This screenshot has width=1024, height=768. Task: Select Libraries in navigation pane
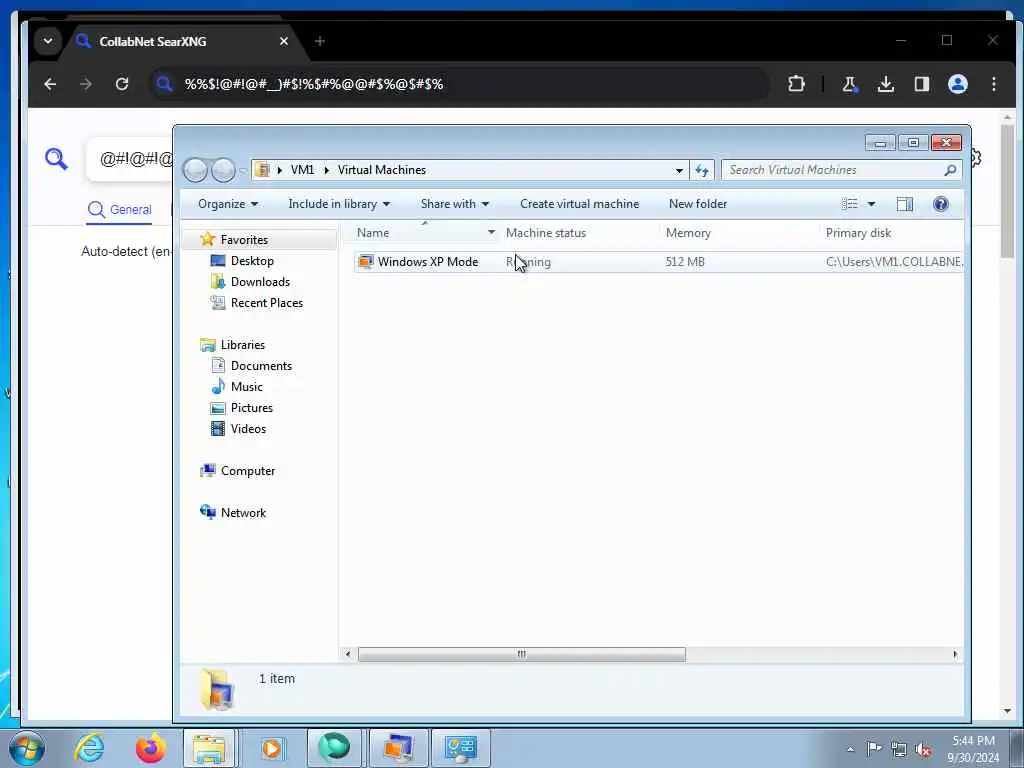click(242, 344)
